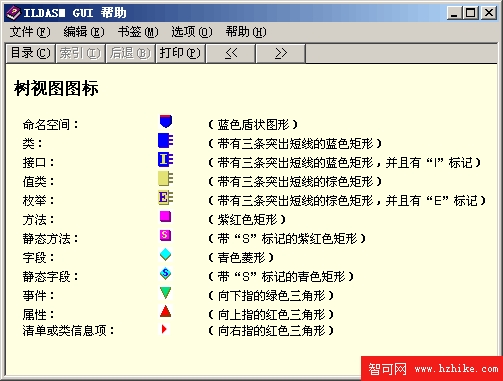
Task: Click the label 接口:
Action: 38,163
